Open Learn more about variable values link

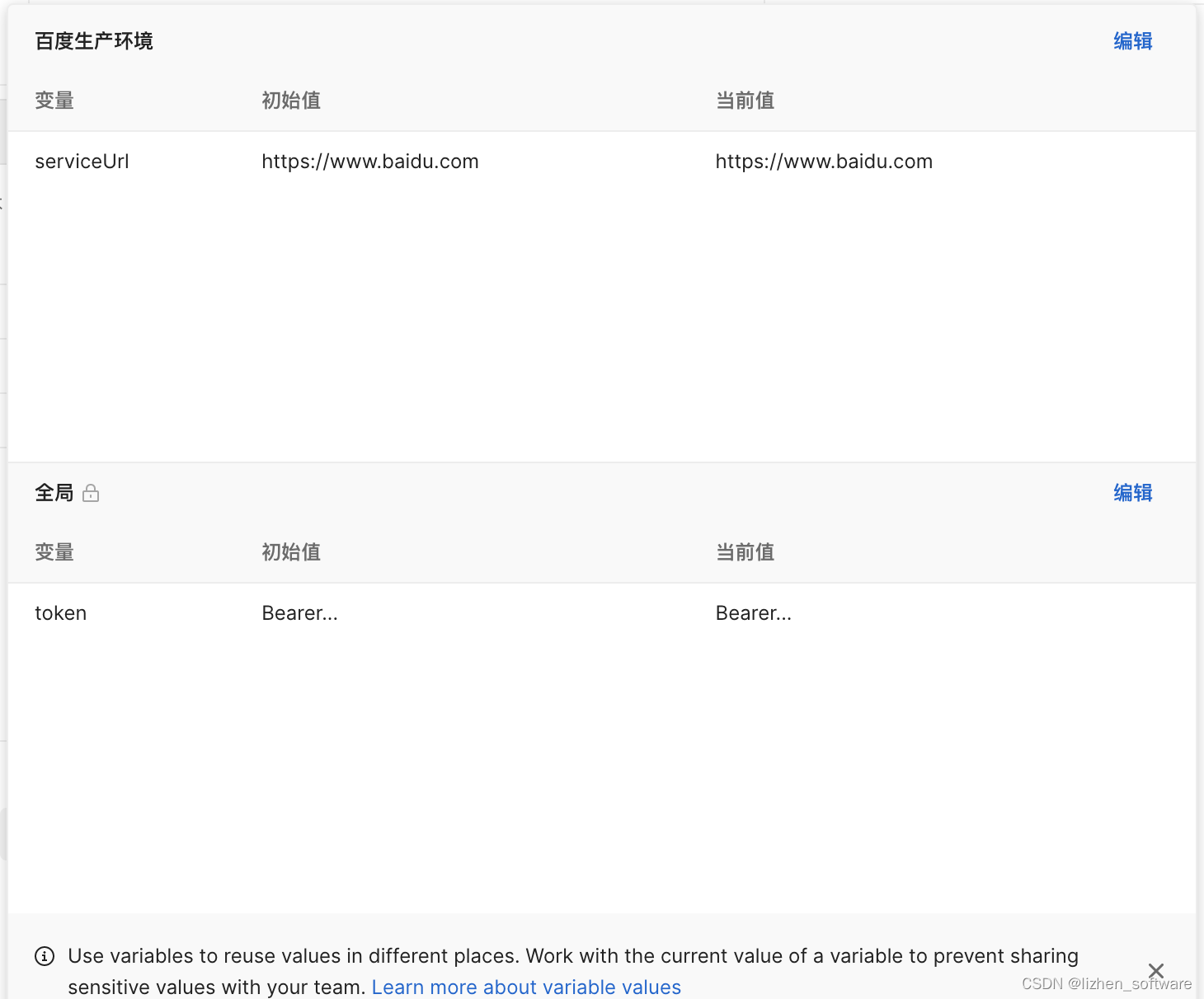tap(526, 987)
